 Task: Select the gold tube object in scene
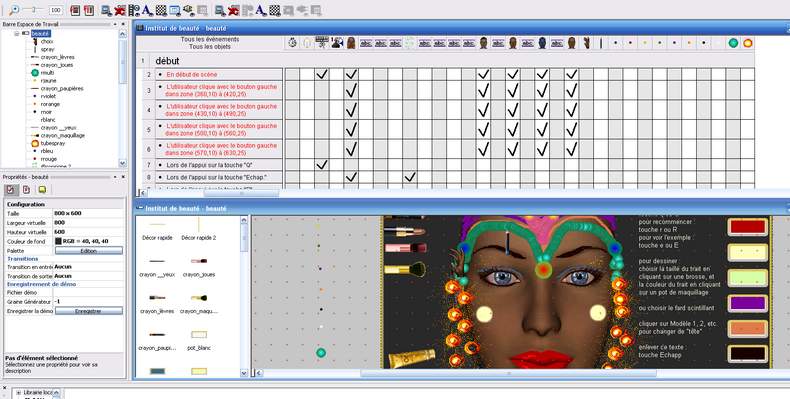[x=411, y=358]
